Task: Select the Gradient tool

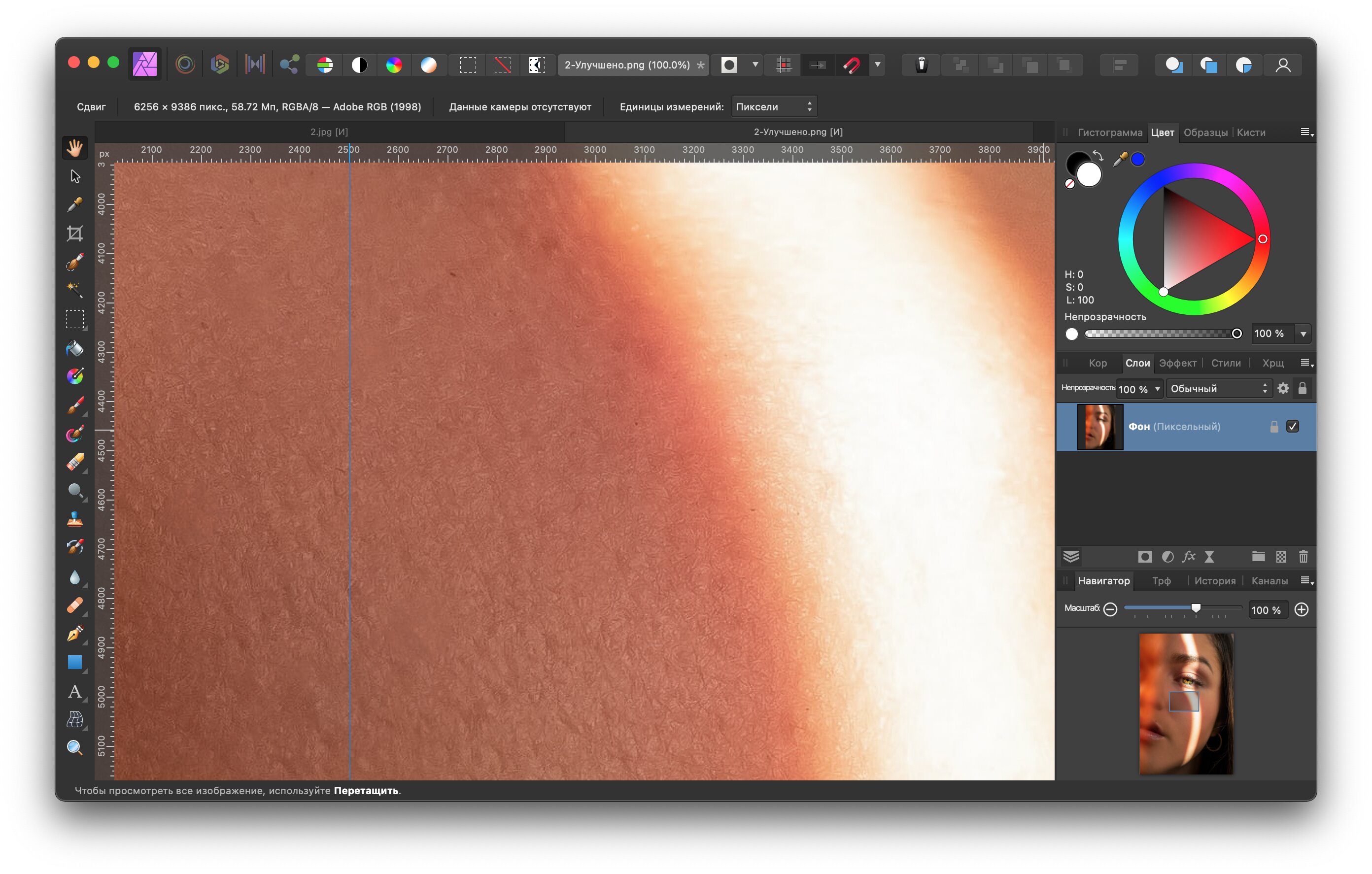Action: click(x=74, y=376)
